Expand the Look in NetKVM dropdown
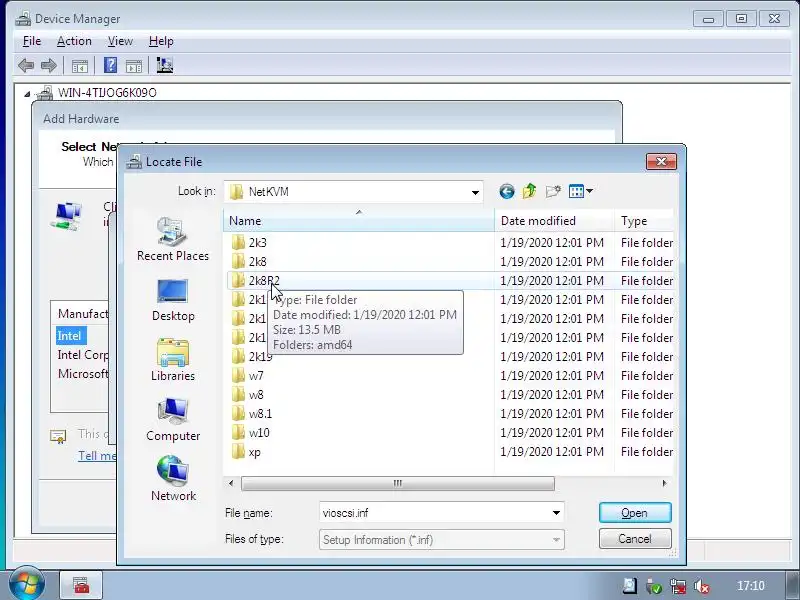 point(475,192)
